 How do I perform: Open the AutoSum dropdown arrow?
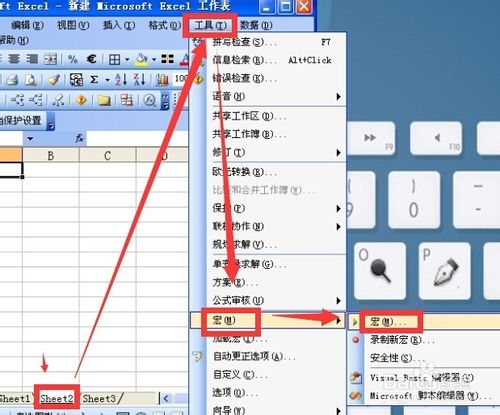click(107, 80)
